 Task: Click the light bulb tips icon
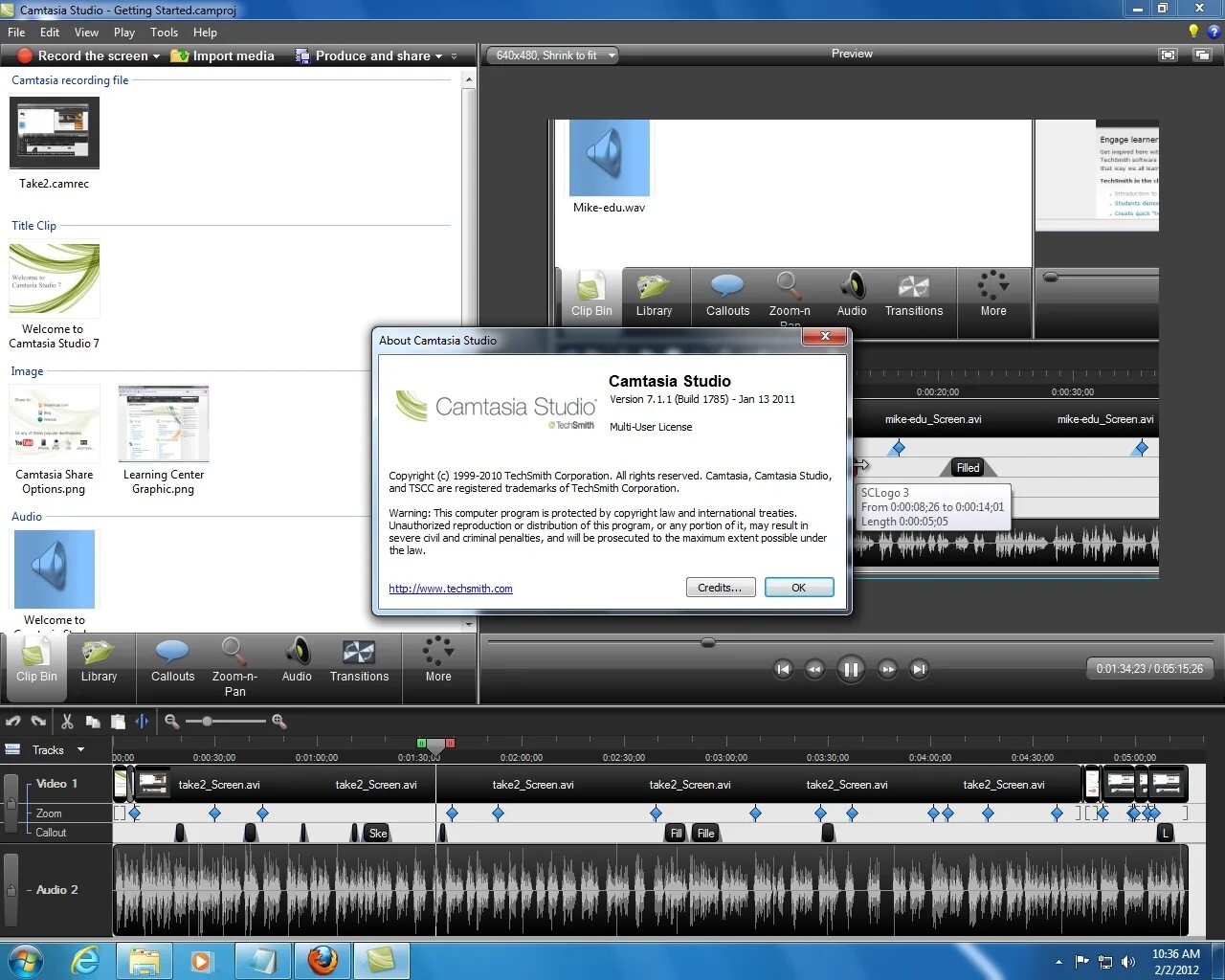(x=1192, y=32)
